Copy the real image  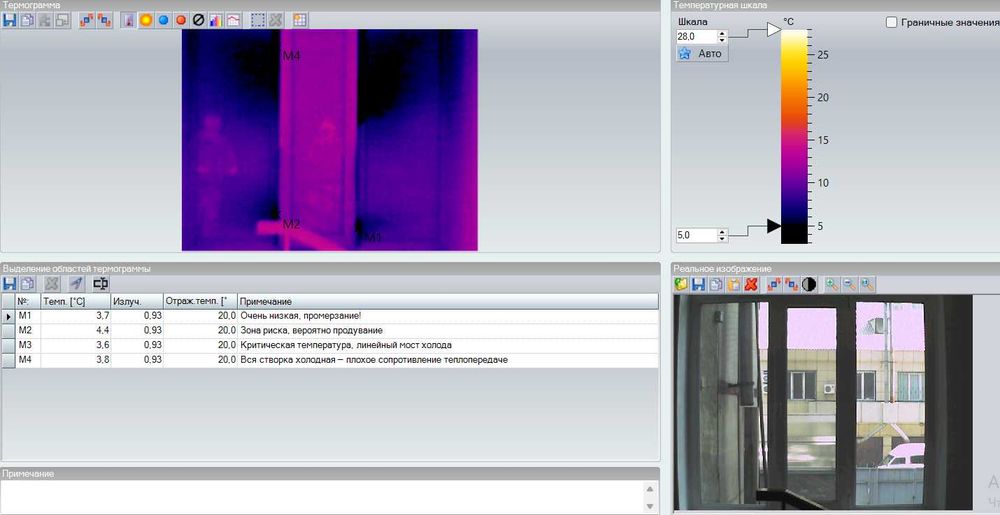[716, 285]
